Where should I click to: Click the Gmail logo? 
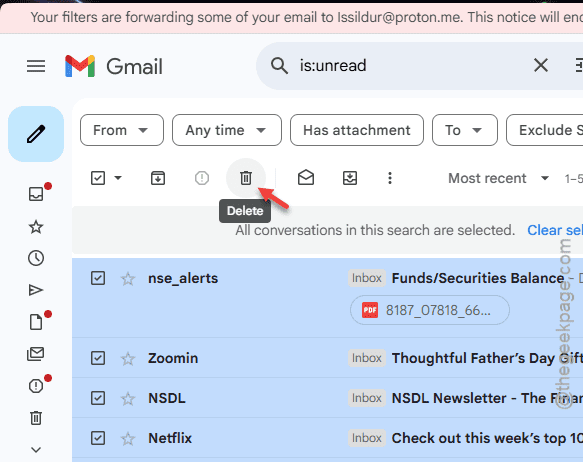pos(114,67)
